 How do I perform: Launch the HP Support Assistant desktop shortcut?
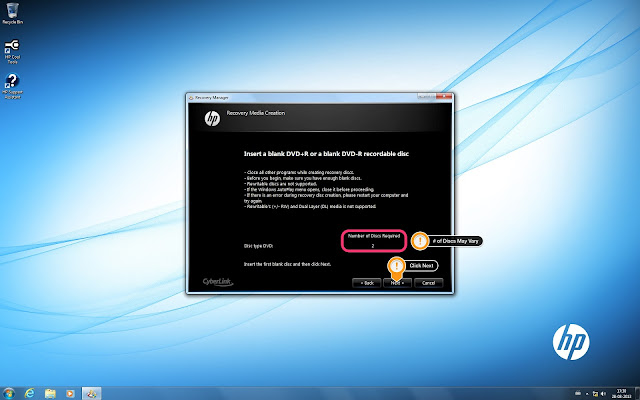coord(12,86)
